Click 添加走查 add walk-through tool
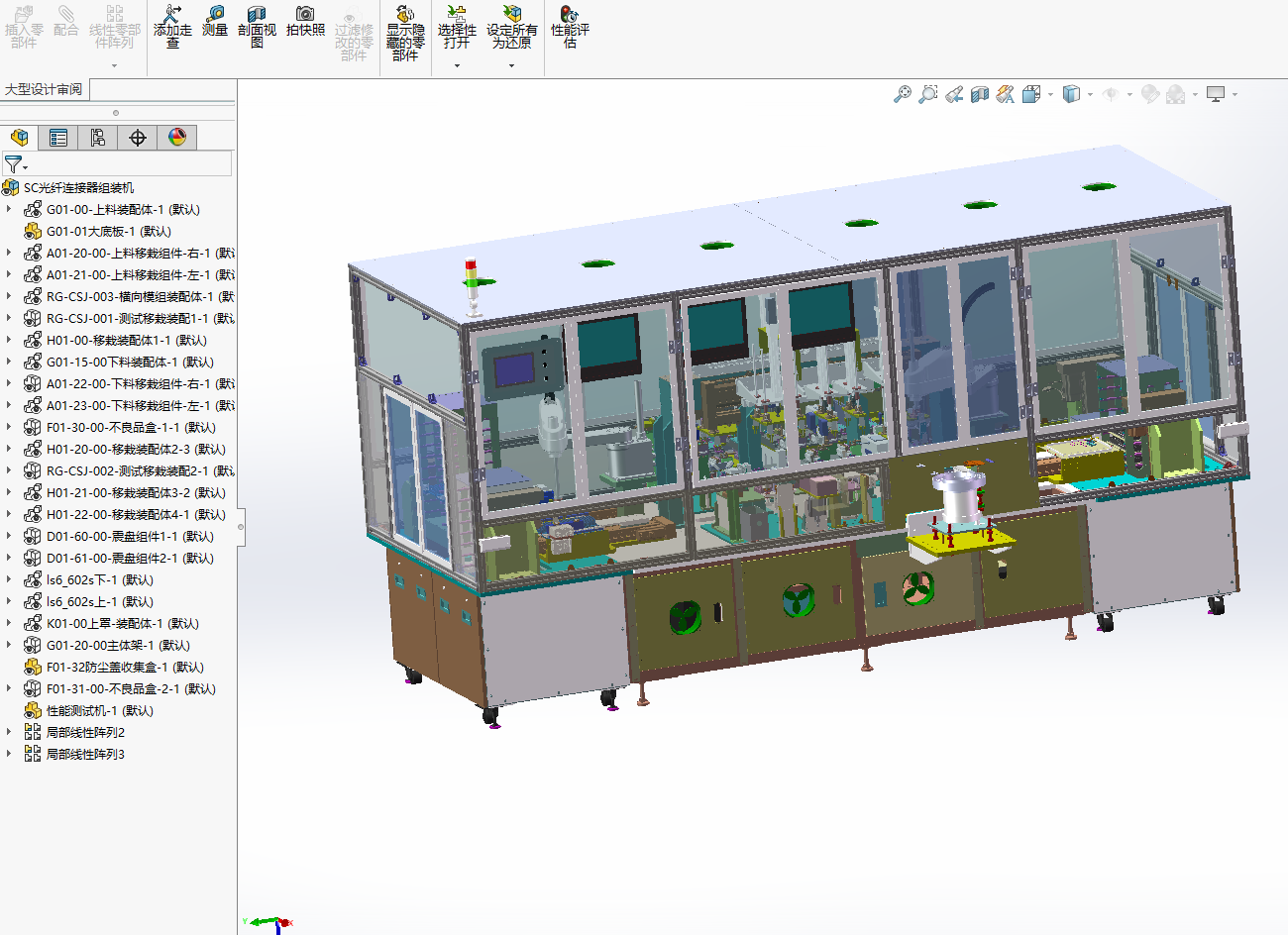The height and width of the screenshot is (935, 1288). tap(172, 27)
